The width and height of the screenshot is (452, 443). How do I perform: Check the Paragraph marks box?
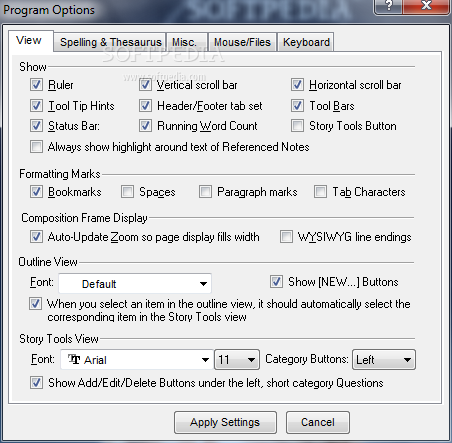tap(205, 192)
